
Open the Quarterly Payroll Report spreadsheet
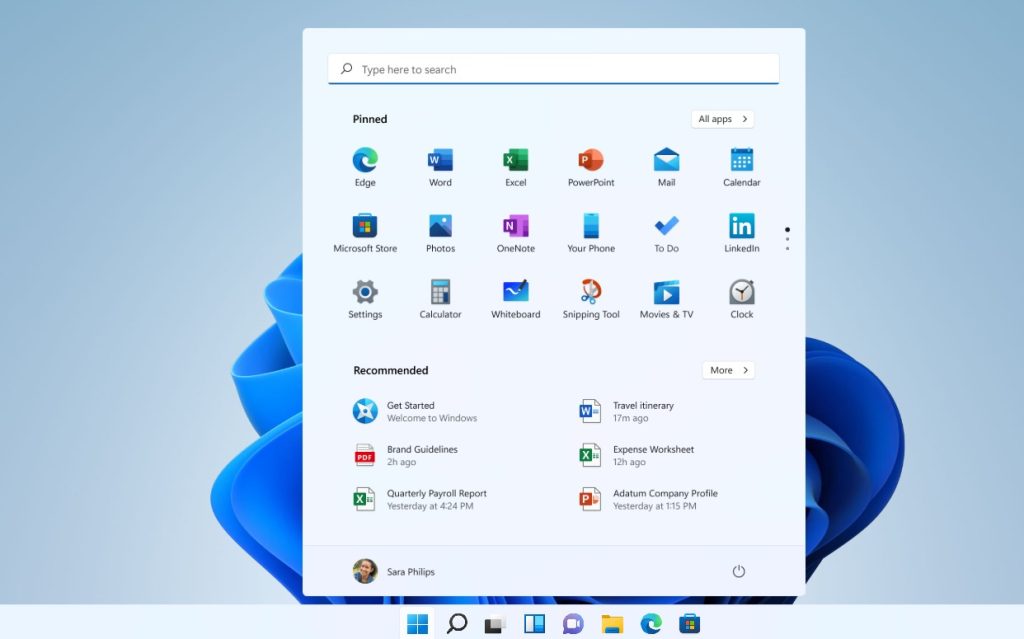click(437, 499)
